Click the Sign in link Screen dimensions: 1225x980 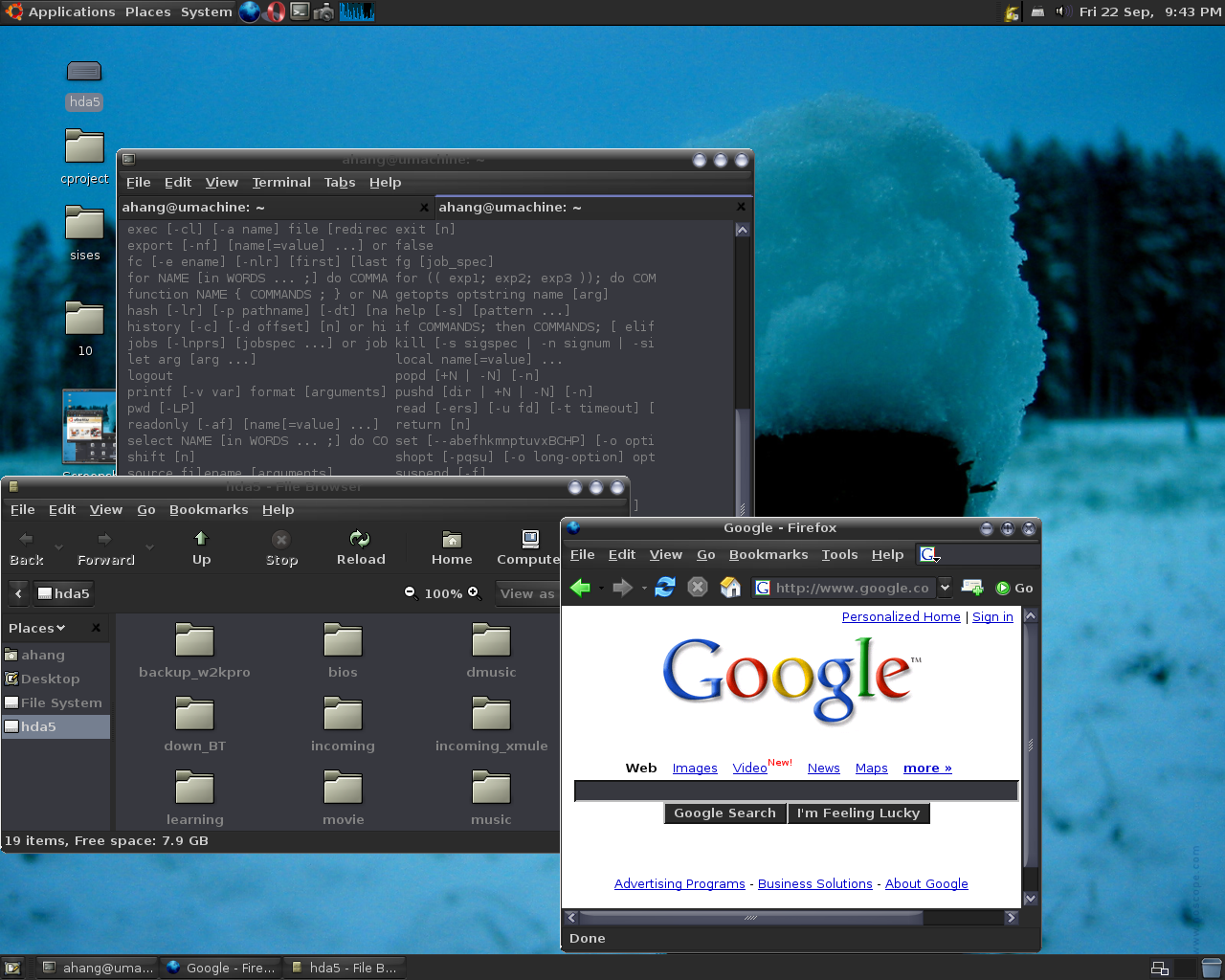point(992,616)
